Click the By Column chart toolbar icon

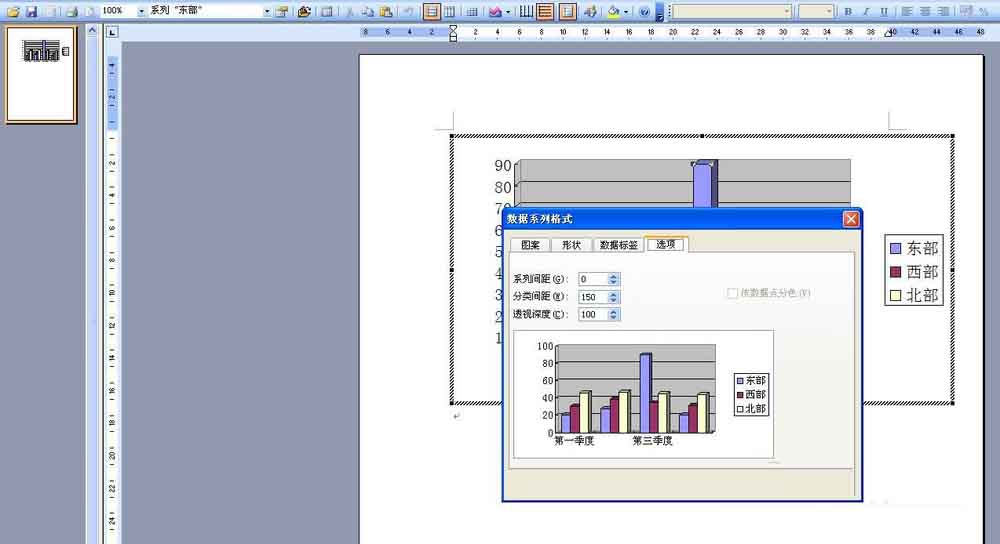[x=450, y=11]
